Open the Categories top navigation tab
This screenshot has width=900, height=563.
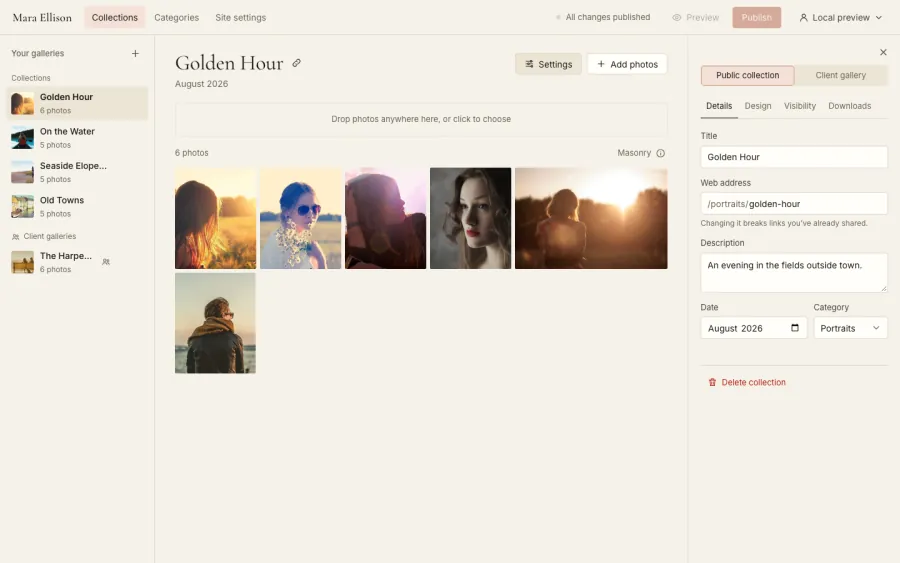click(176, 18)
